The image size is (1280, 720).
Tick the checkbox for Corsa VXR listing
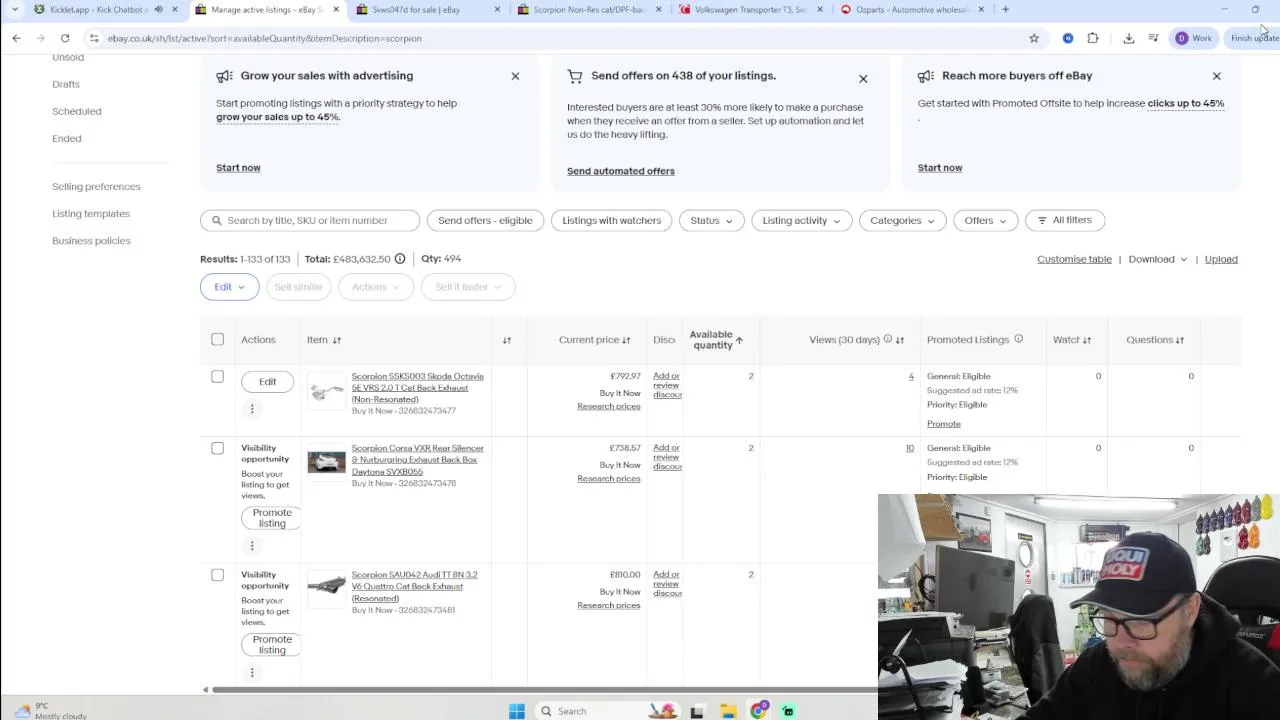click(217, 449)
